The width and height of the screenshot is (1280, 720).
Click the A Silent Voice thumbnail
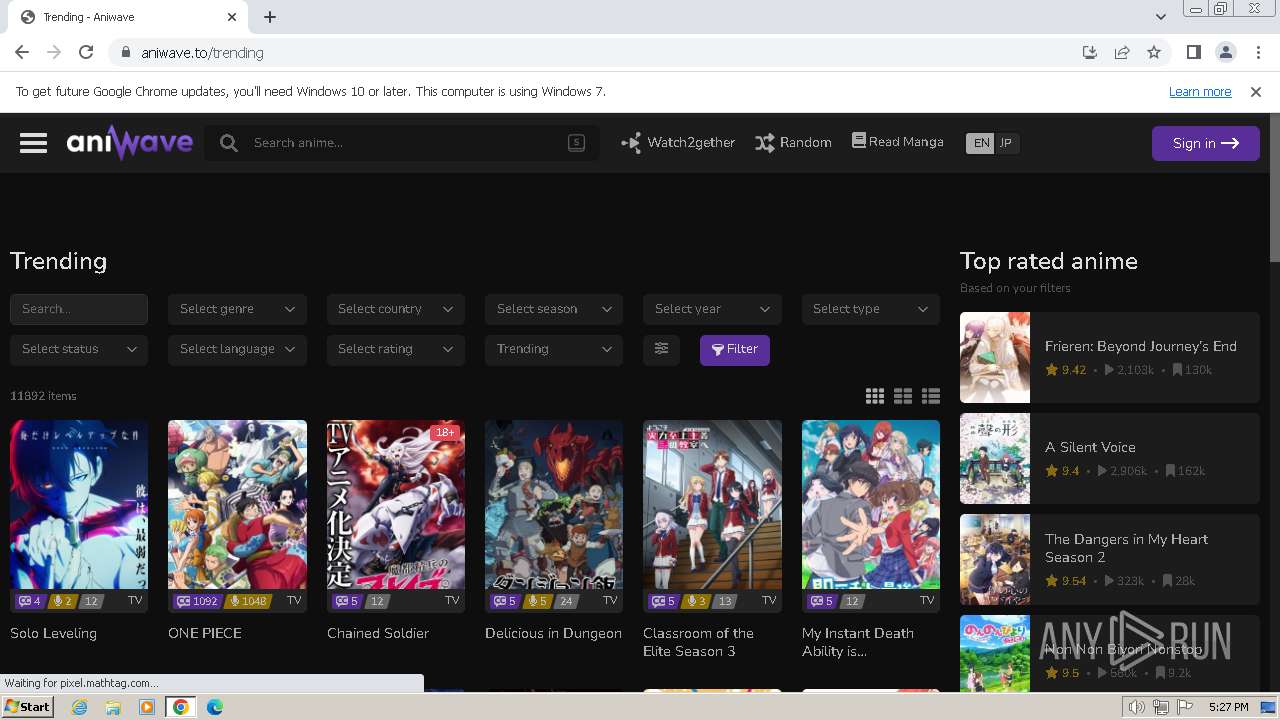(x=995, y=458)
